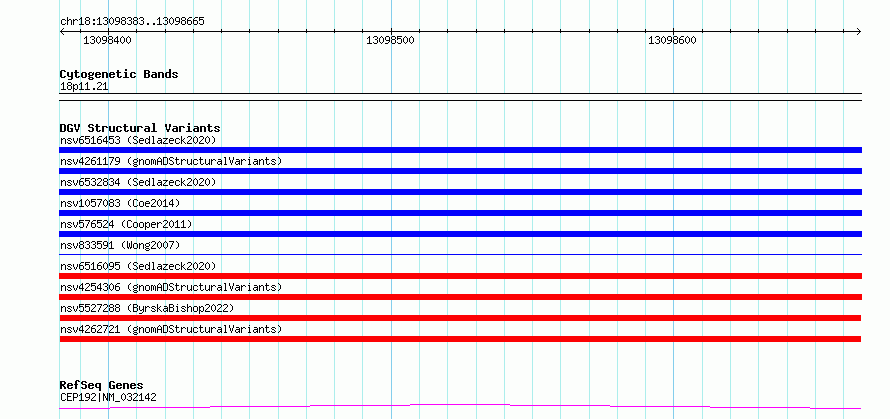Open variant nsv6532834 (Sedlazeck2020) label
Screen dimensions: 890x419
[x=138, y=182]
